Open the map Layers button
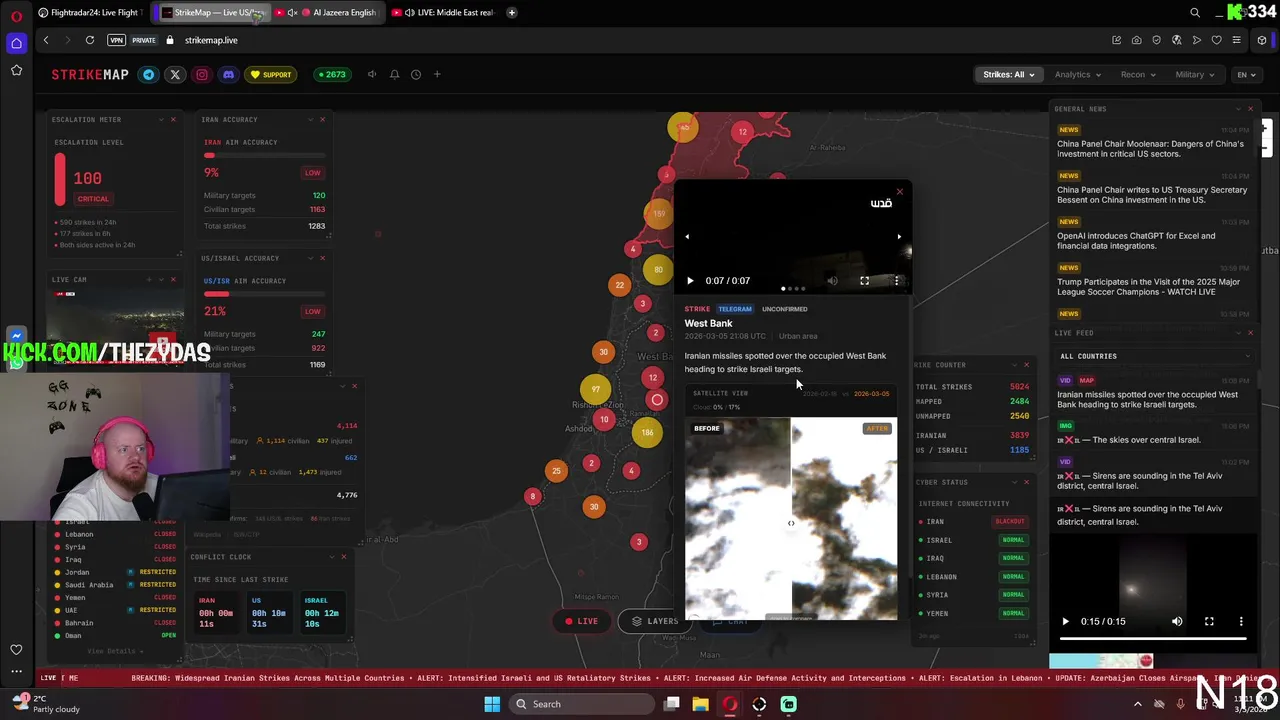The image size is (1280, 720). [x=654, y=621]
